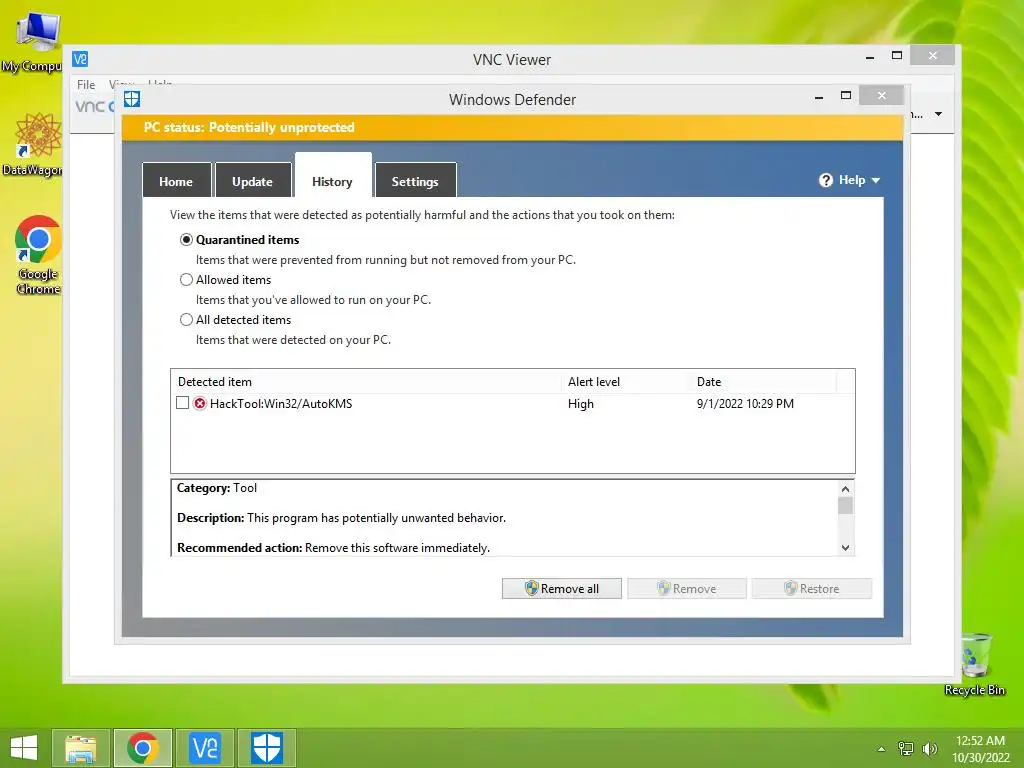This screenshot has width=1024, height=768.
Task: Switch to the Settings tab
Action: [415, 180]
